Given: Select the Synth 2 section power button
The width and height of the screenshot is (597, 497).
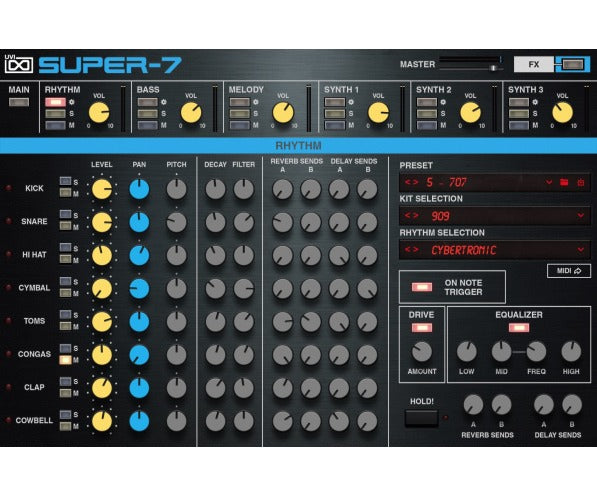Looking at the screenshot, I should click(x=427, y=102).
